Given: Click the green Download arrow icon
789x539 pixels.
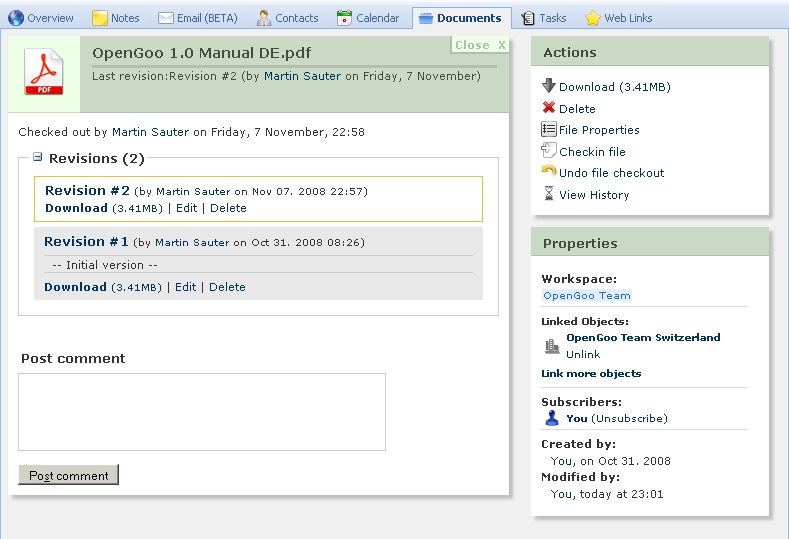Looking at the screenshot, I should coord(548,87).
